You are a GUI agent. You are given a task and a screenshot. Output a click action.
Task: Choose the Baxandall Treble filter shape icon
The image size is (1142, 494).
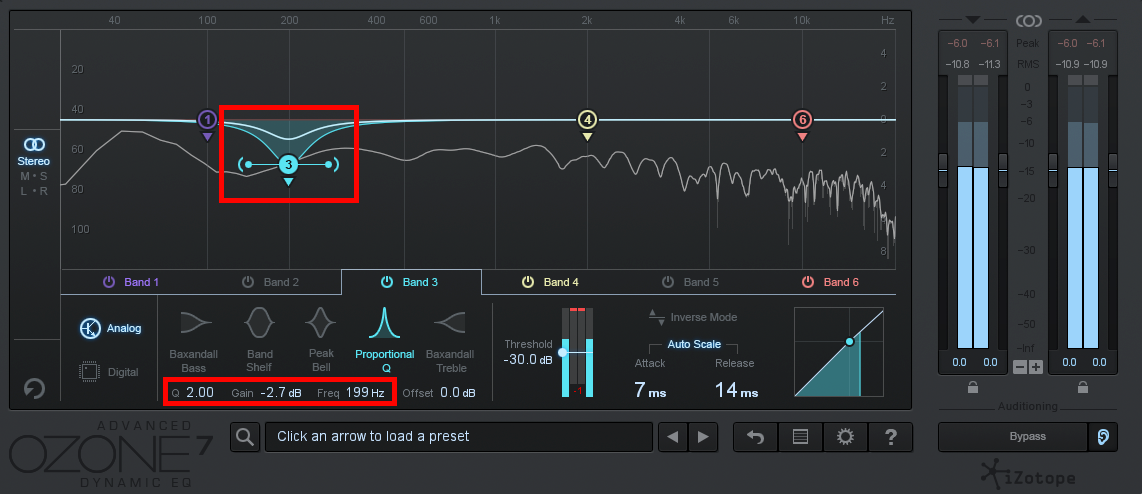point(450,322)
